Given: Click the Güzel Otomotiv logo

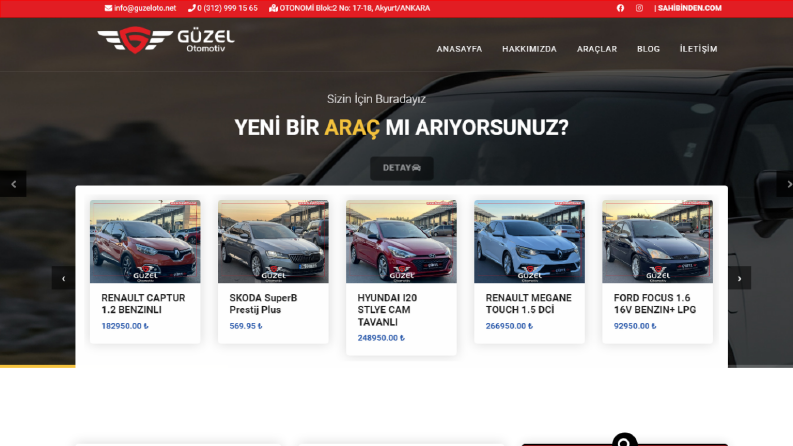Looking at the screenshot, I should [x=166, y=40].
